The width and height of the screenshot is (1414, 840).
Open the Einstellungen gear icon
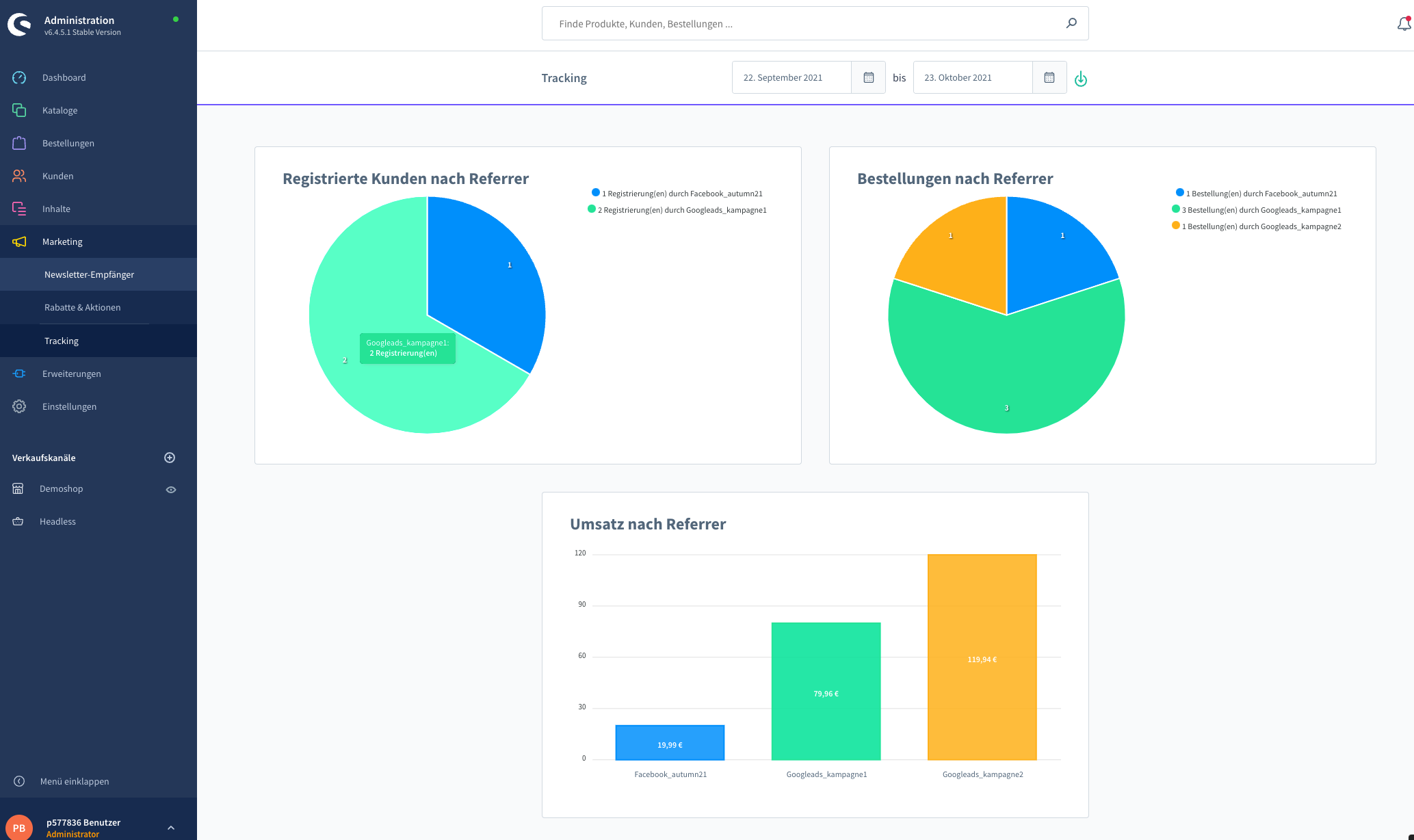pyautogui.click(x=19, y=406)
